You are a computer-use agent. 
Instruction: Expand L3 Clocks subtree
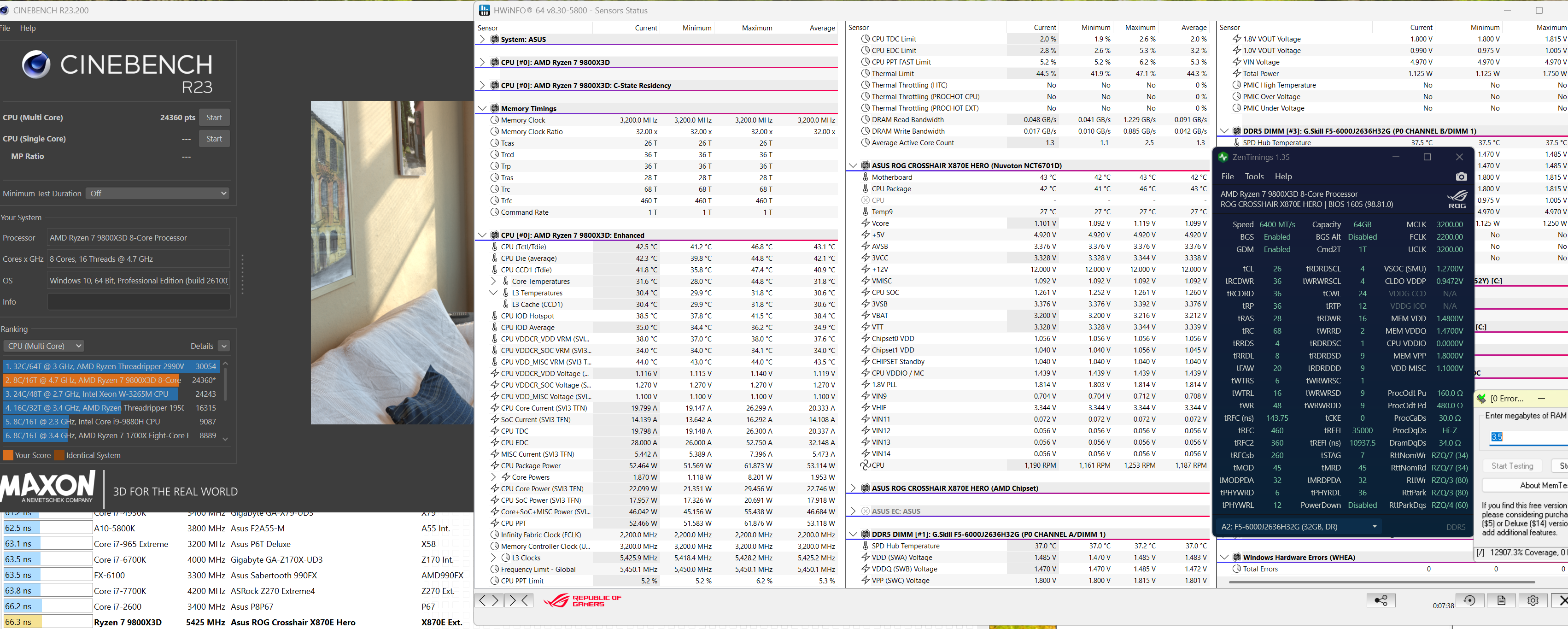point(494,558)
